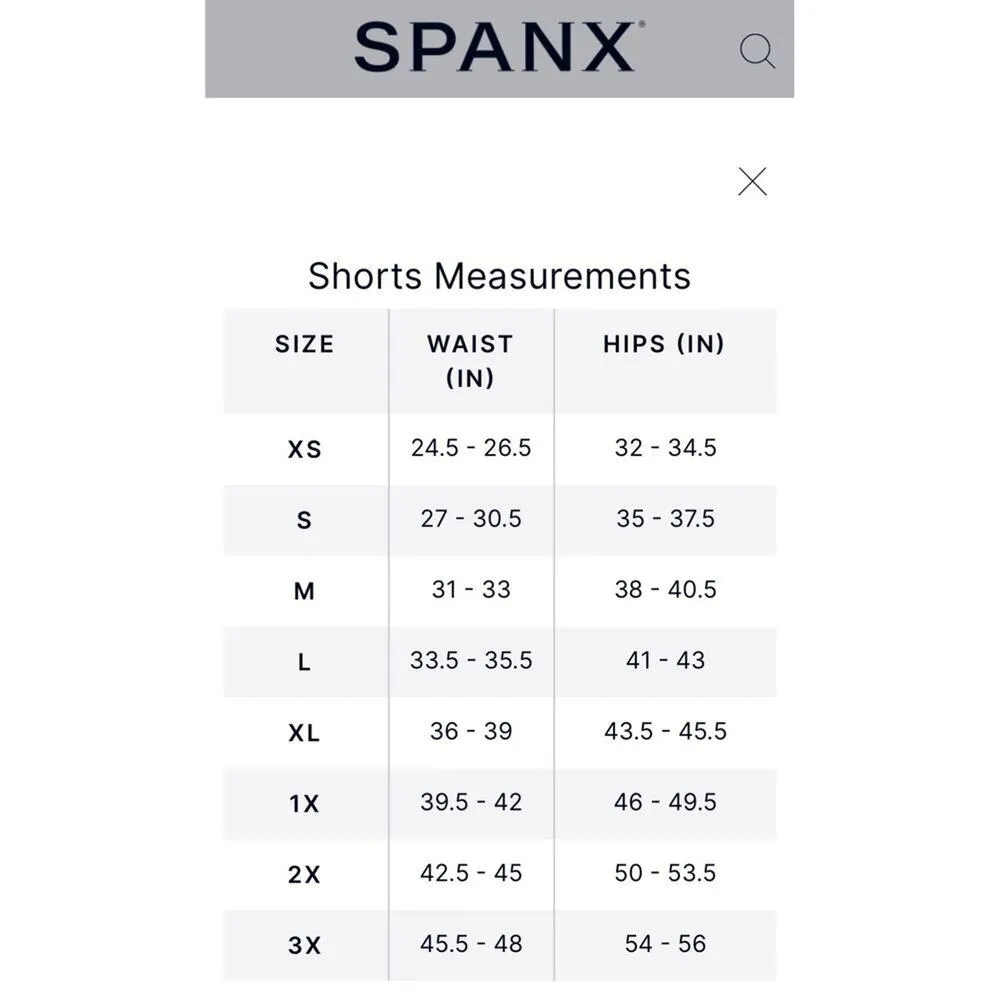This screenshot has height=1000, width=1000.
Task: Click the XS size row label
Action: (x=304, y=450)
